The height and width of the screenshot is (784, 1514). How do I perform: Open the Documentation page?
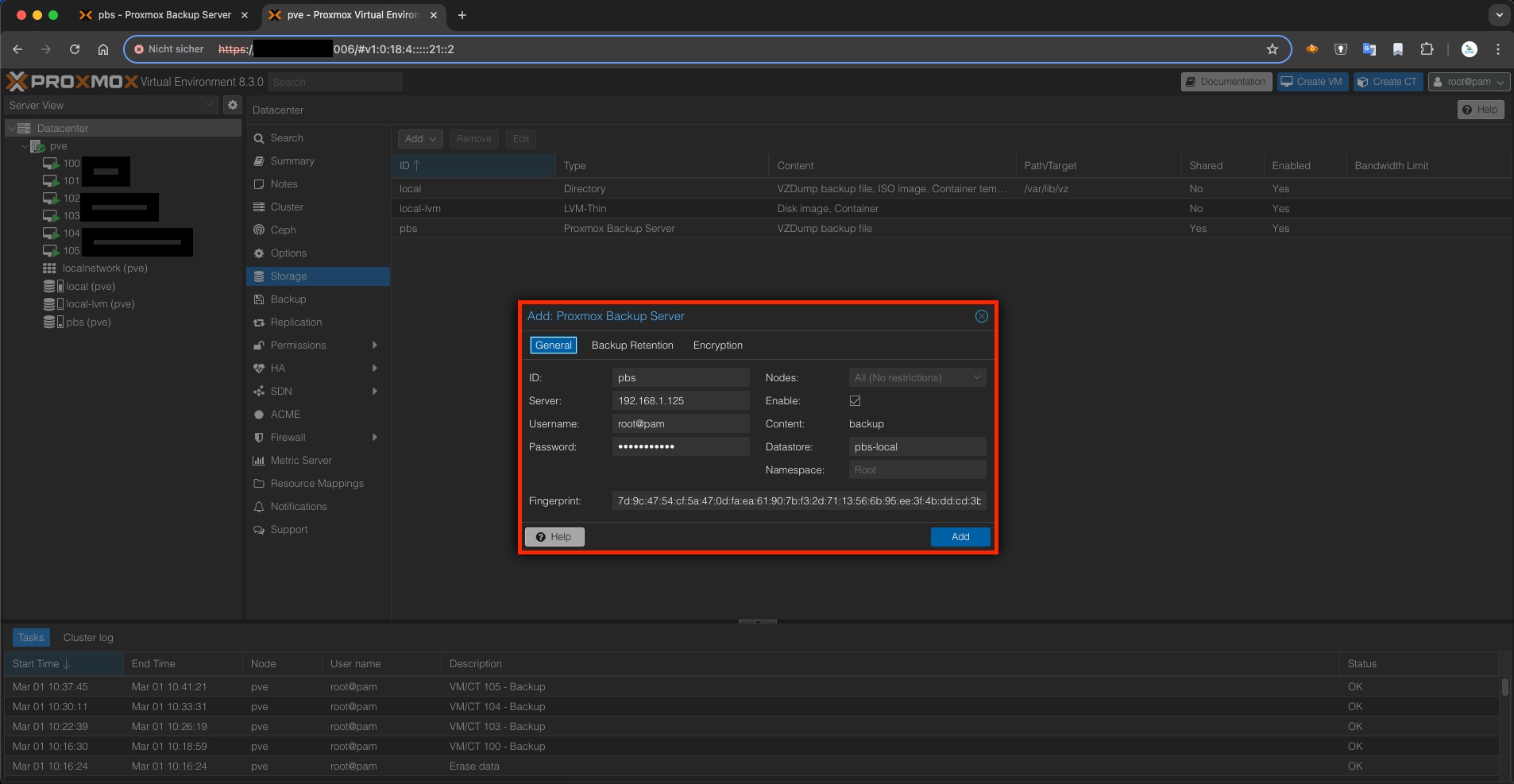tap(1225, 81)
